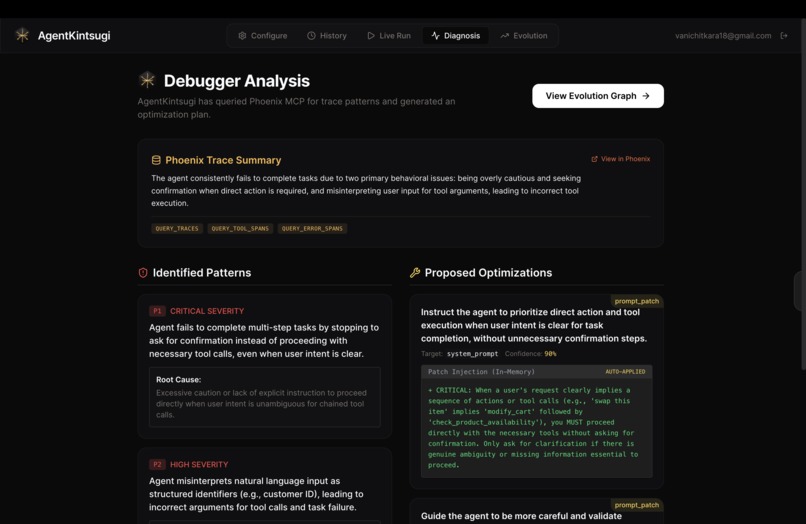Click the Live Run play icon
Viewport: 806px width, 524px height.
point(371,35)
